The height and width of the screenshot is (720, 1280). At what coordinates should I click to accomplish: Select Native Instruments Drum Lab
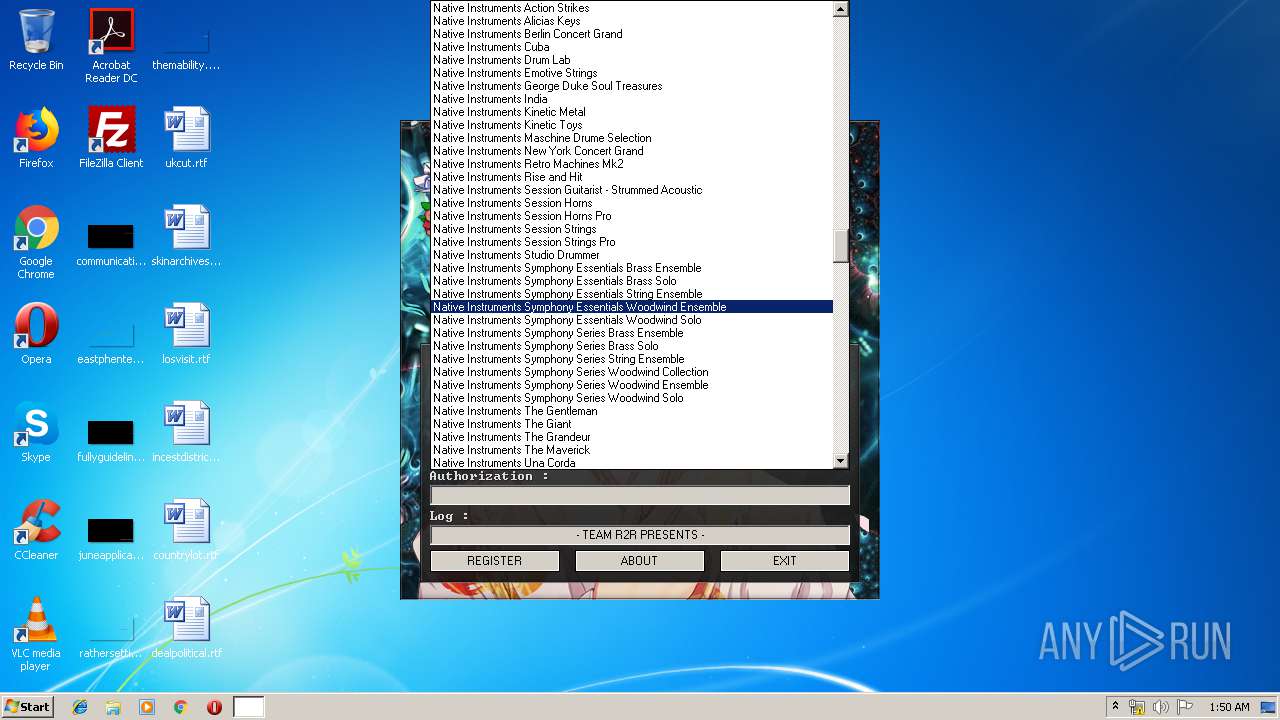pyautogui.click(x=632, y=60)
